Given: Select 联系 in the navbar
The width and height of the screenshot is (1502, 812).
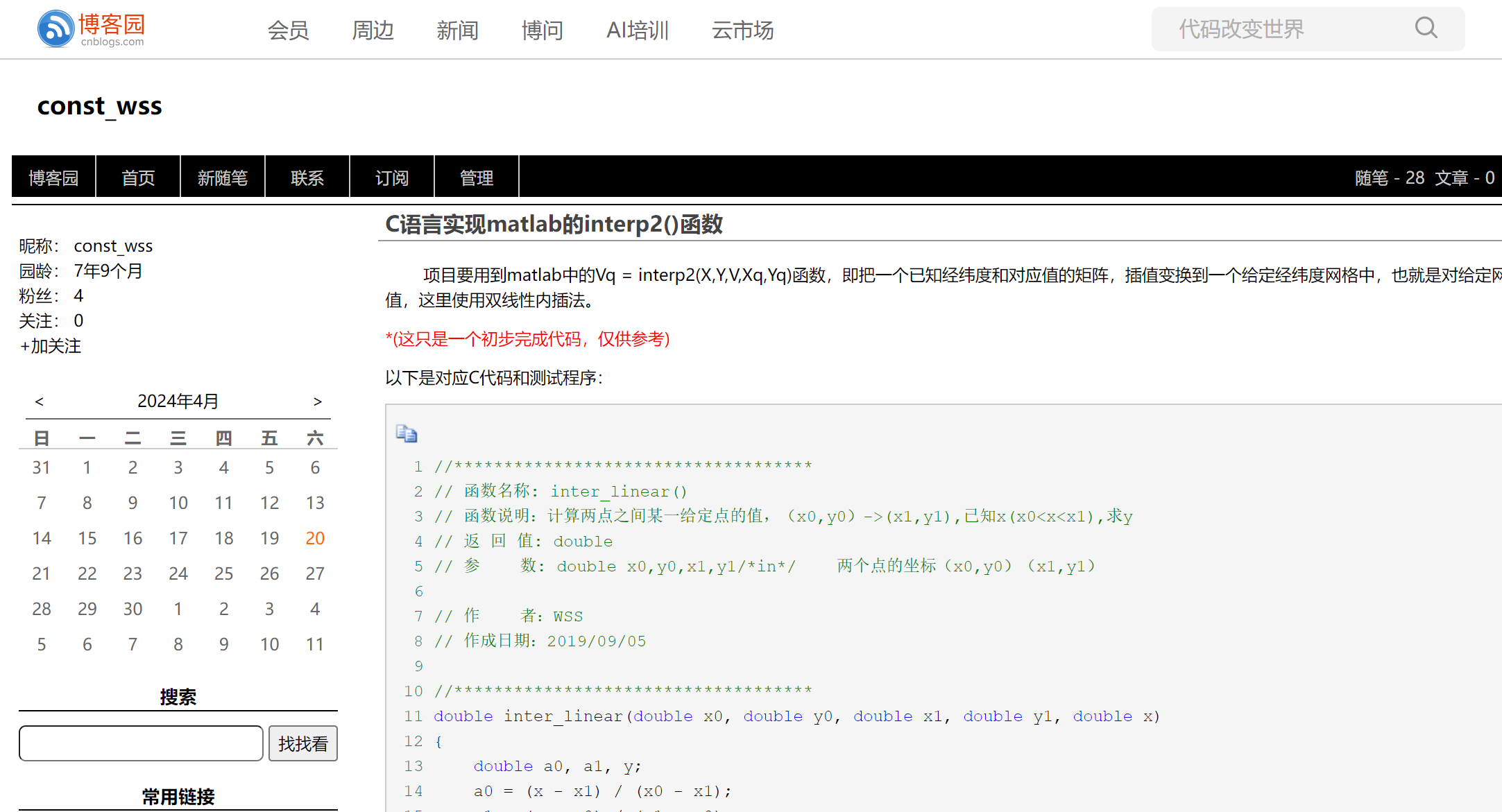Looking at the screenshot, I should (307, 178).
